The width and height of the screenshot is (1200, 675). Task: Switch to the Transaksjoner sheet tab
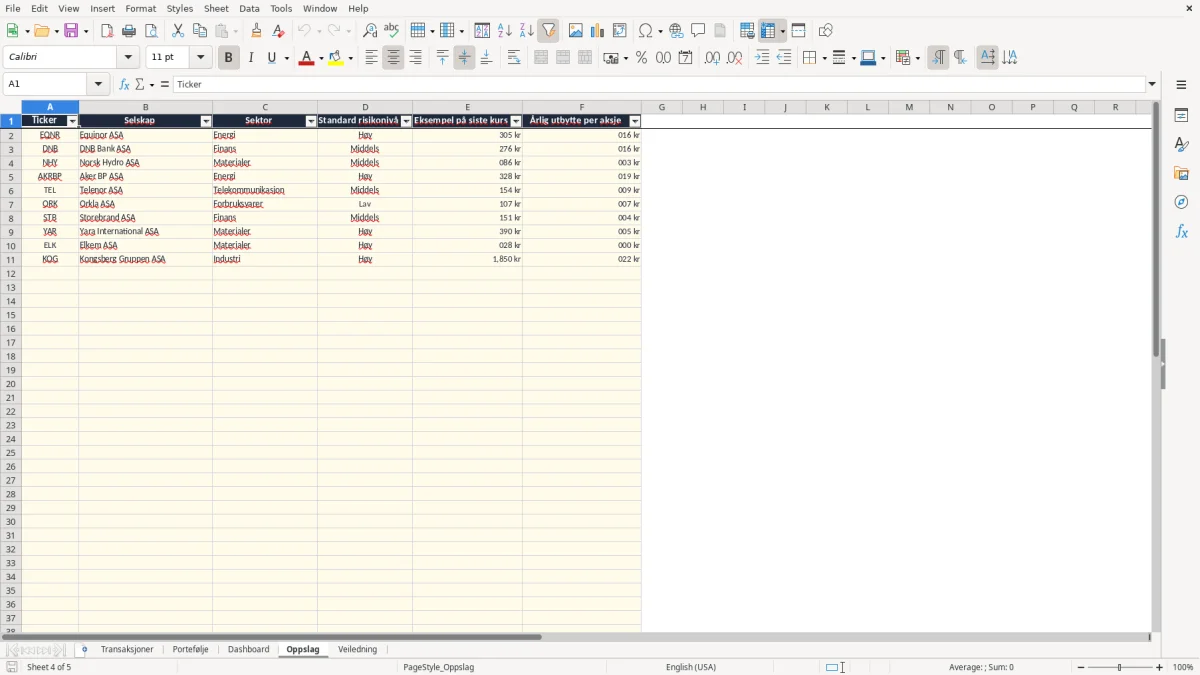127,649
